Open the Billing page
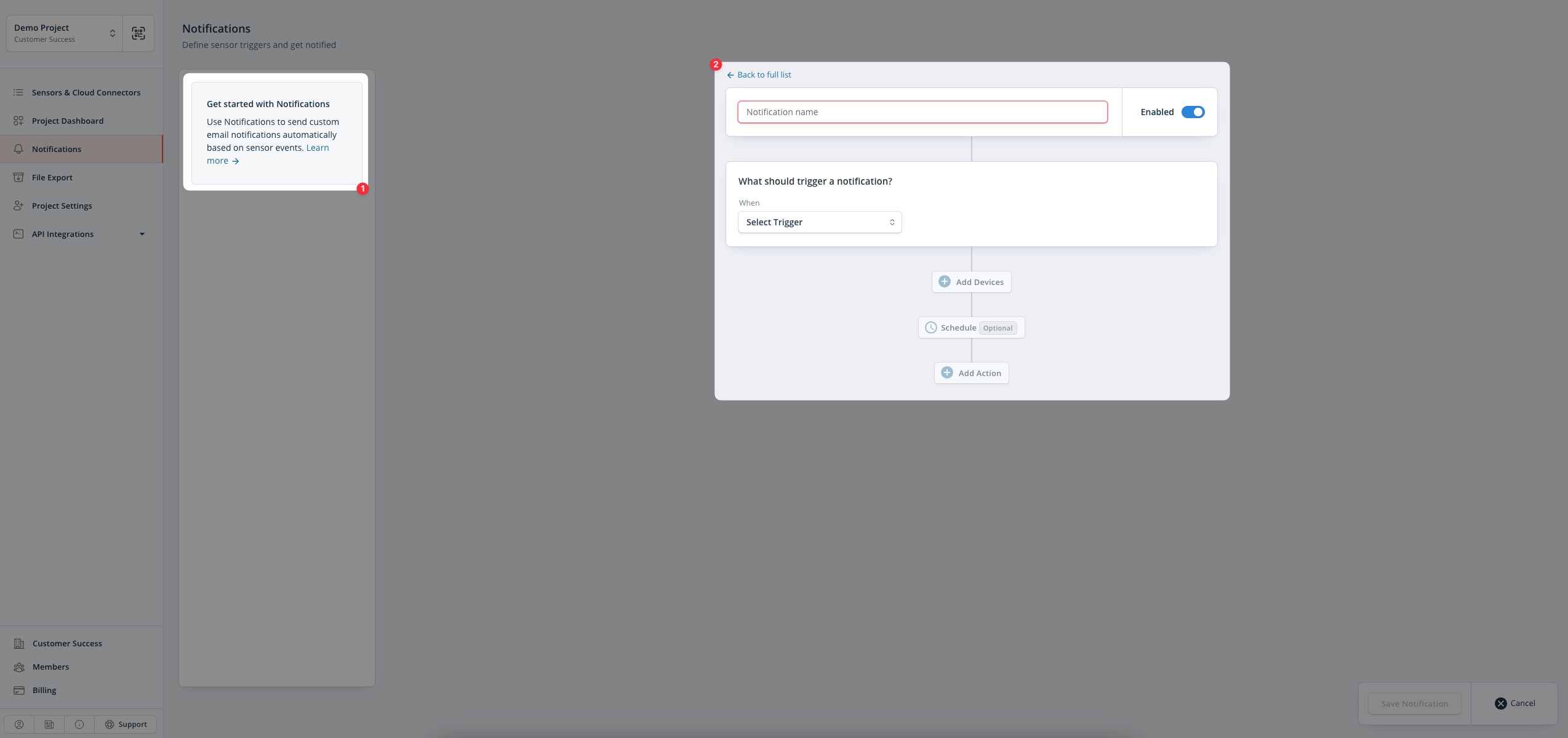The height and width of the screenshot is (738, 1568). 44,690
